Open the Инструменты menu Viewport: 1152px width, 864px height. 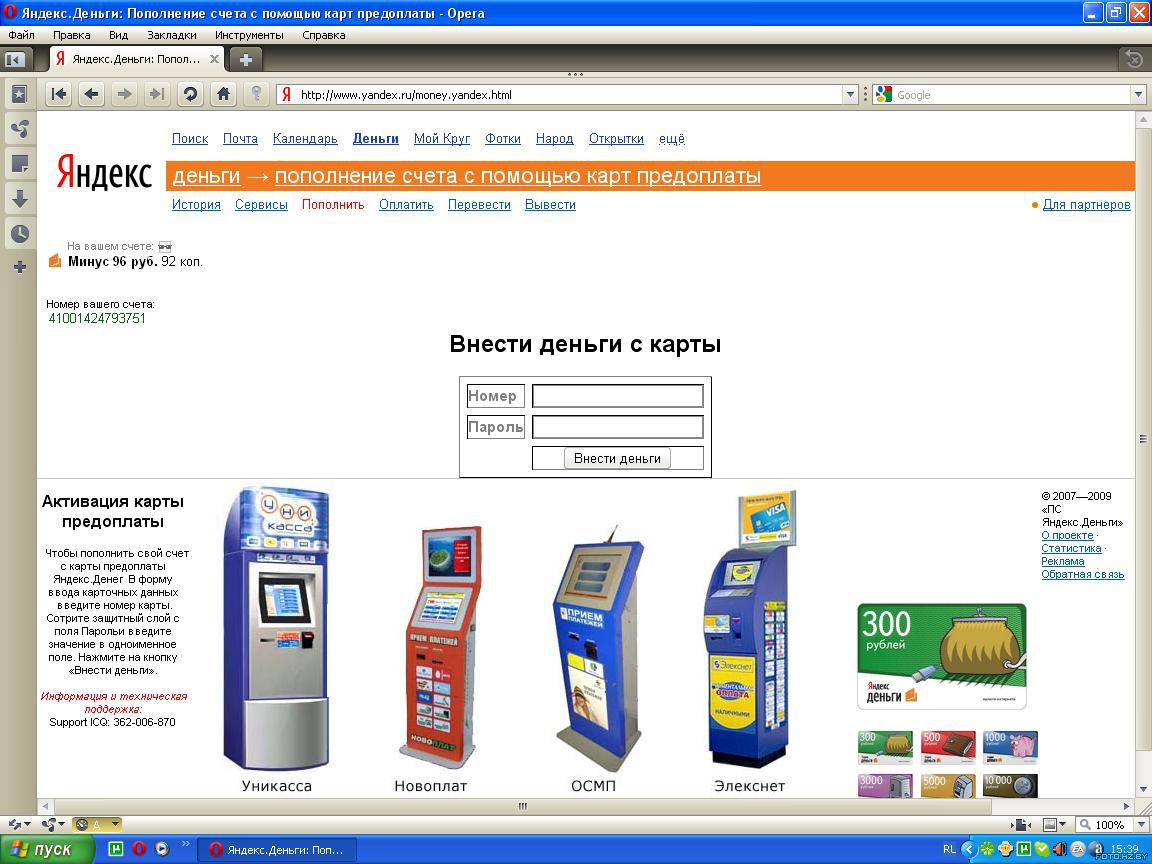pos(249,35)
